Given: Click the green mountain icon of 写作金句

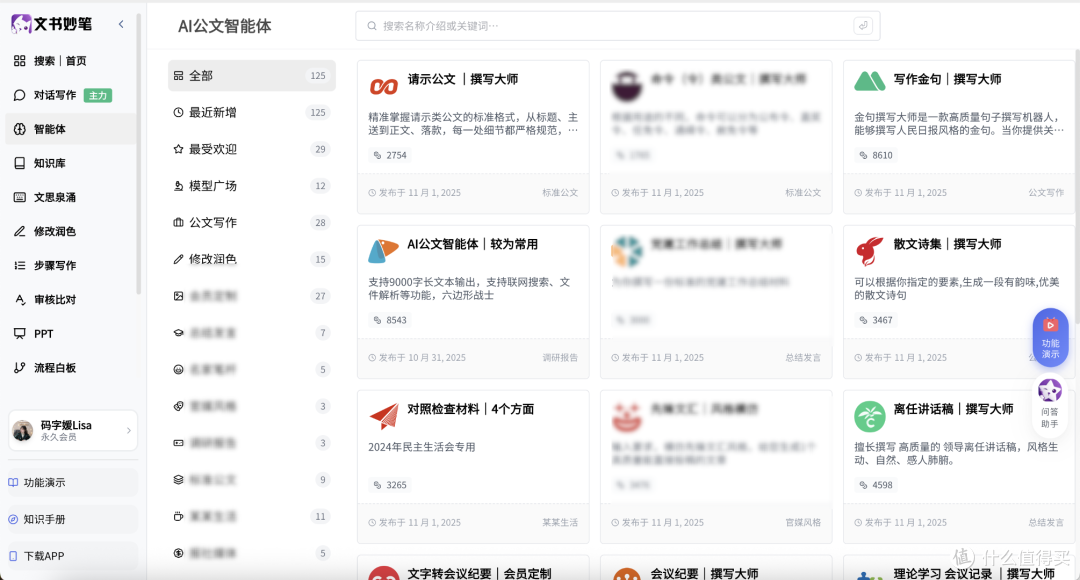Looking at the screenshot, I should [x=869, y=81].
